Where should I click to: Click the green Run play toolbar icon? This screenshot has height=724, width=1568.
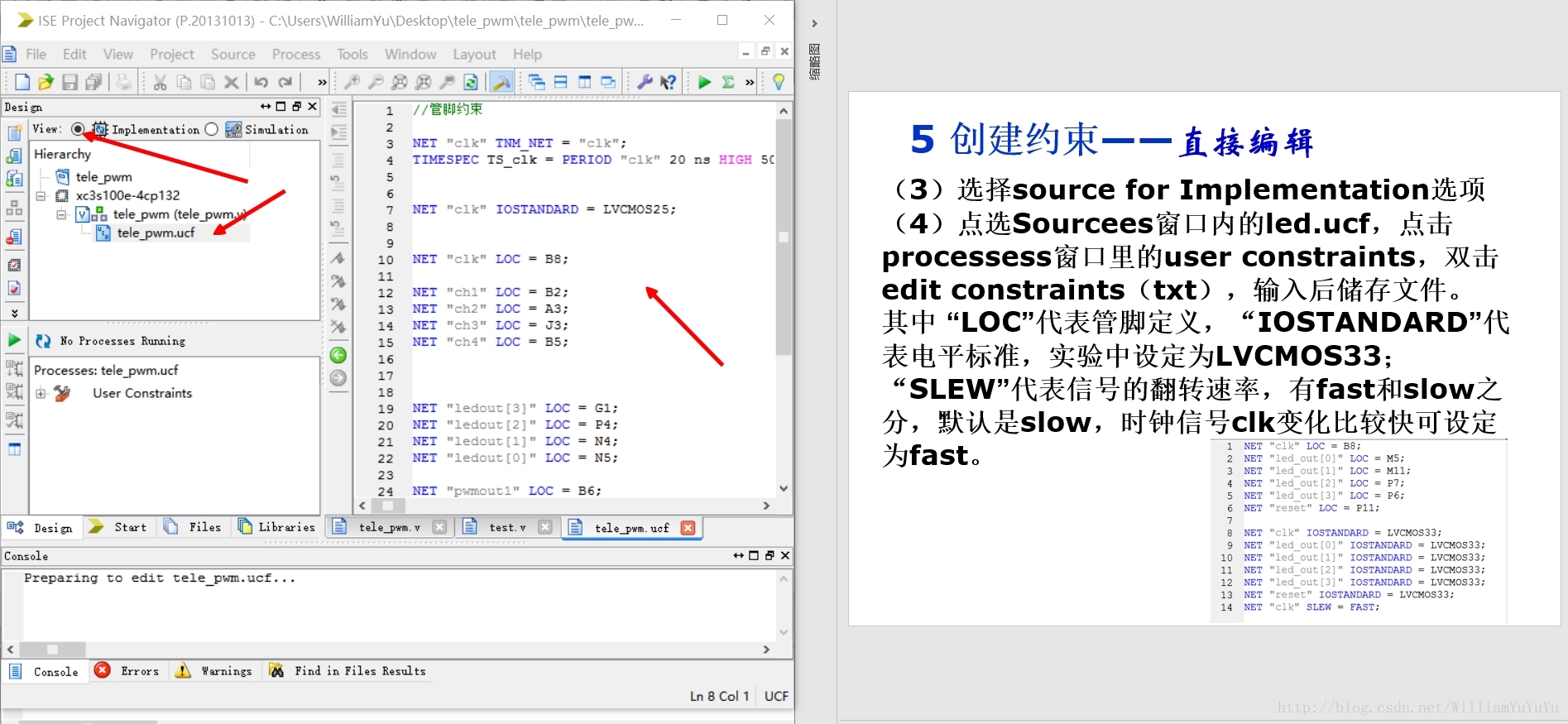pyautogui.click(x=704, y=82)
